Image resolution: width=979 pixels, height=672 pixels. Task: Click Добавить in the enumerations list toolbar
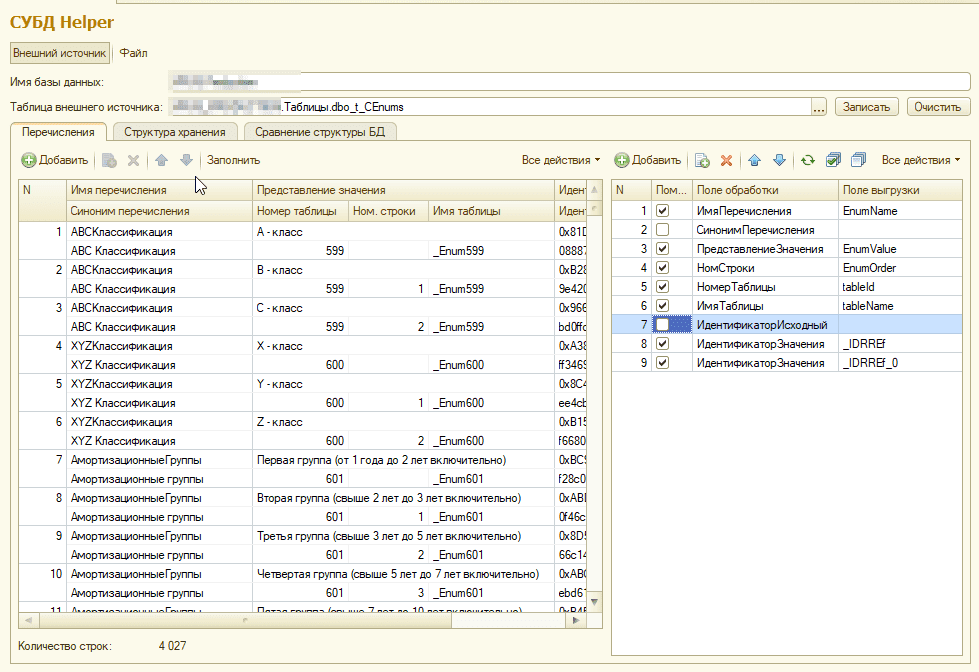[55, 161]
